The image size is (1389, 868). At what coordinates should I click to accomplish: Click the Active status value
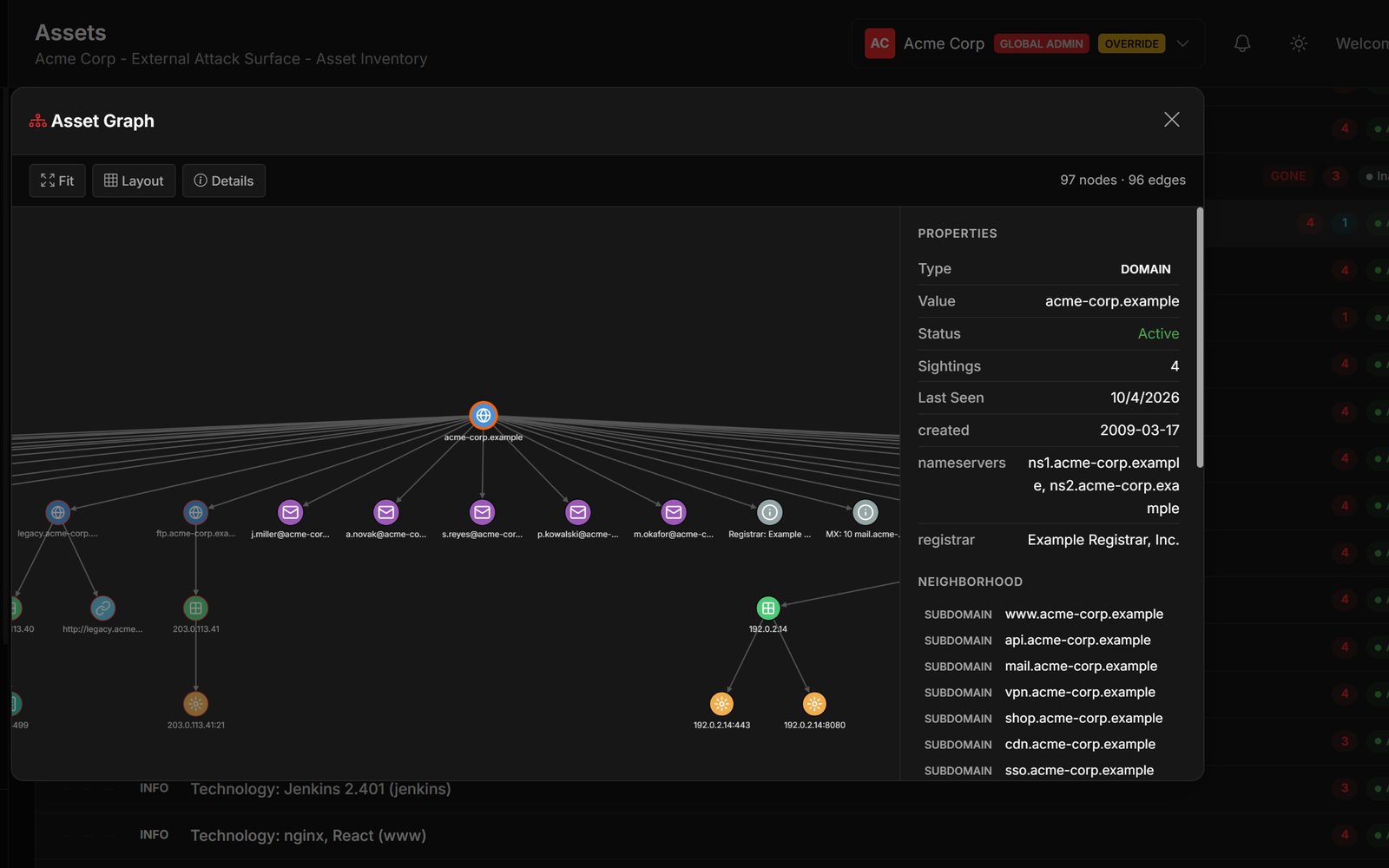(1158, 333)
